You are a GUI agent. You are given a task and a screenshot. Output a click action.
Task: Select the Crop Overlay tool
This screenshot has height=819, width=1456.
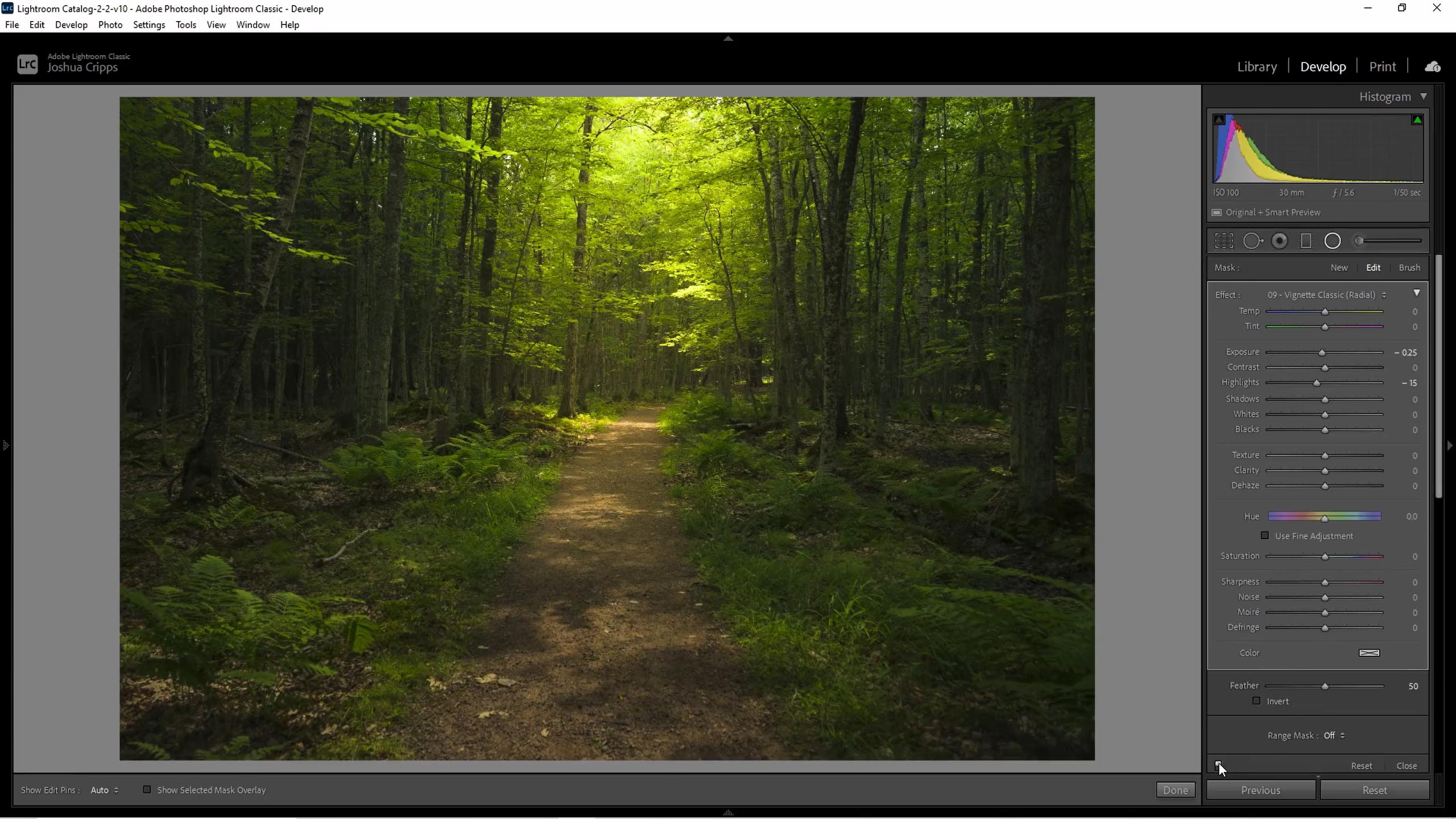pos(1224,241)
